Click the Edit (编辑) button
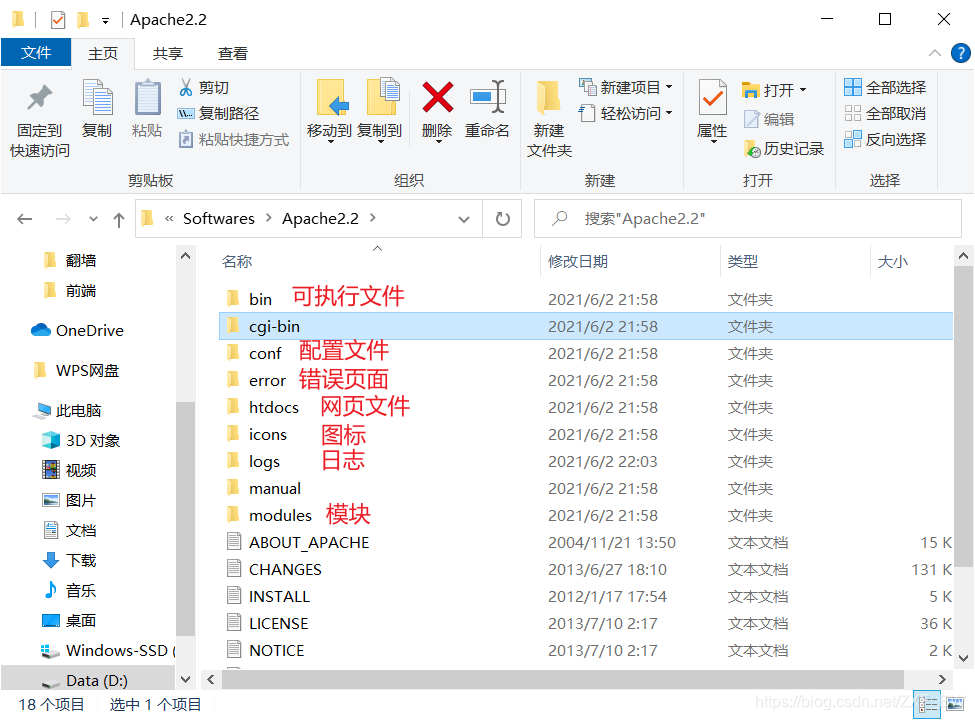 coord(769,119)
